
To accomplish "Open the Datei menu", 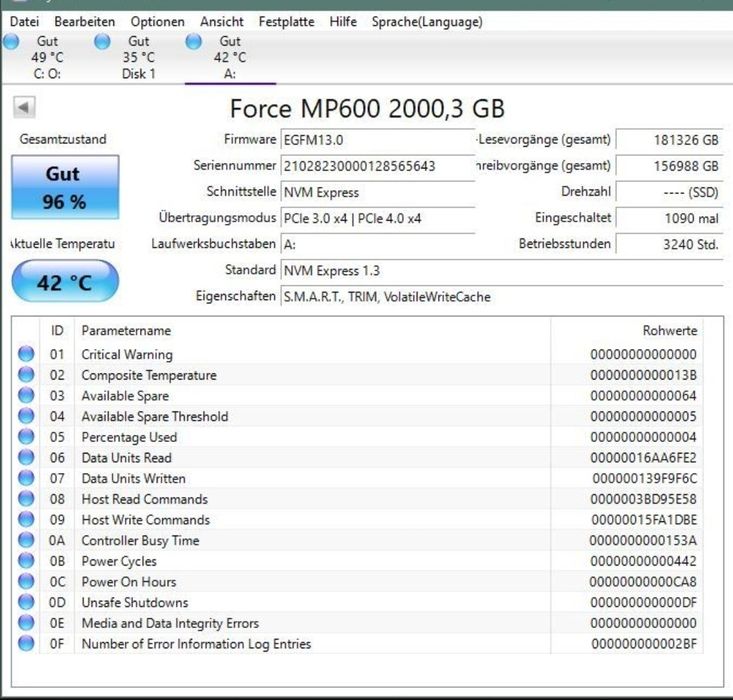I will tap(24, 22).
